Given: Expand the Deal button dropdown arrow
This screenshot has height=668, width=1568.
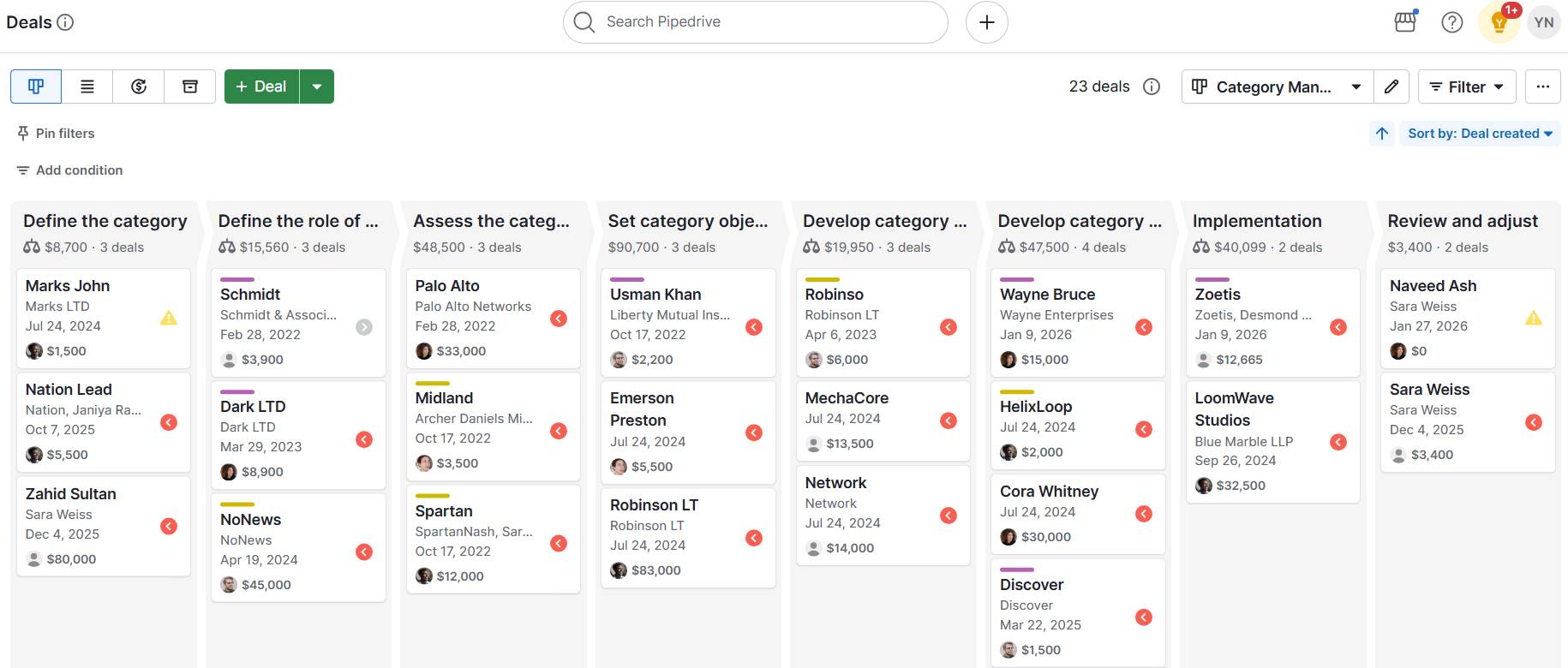Looking at the screenshot, I should (x=317, y=86).
